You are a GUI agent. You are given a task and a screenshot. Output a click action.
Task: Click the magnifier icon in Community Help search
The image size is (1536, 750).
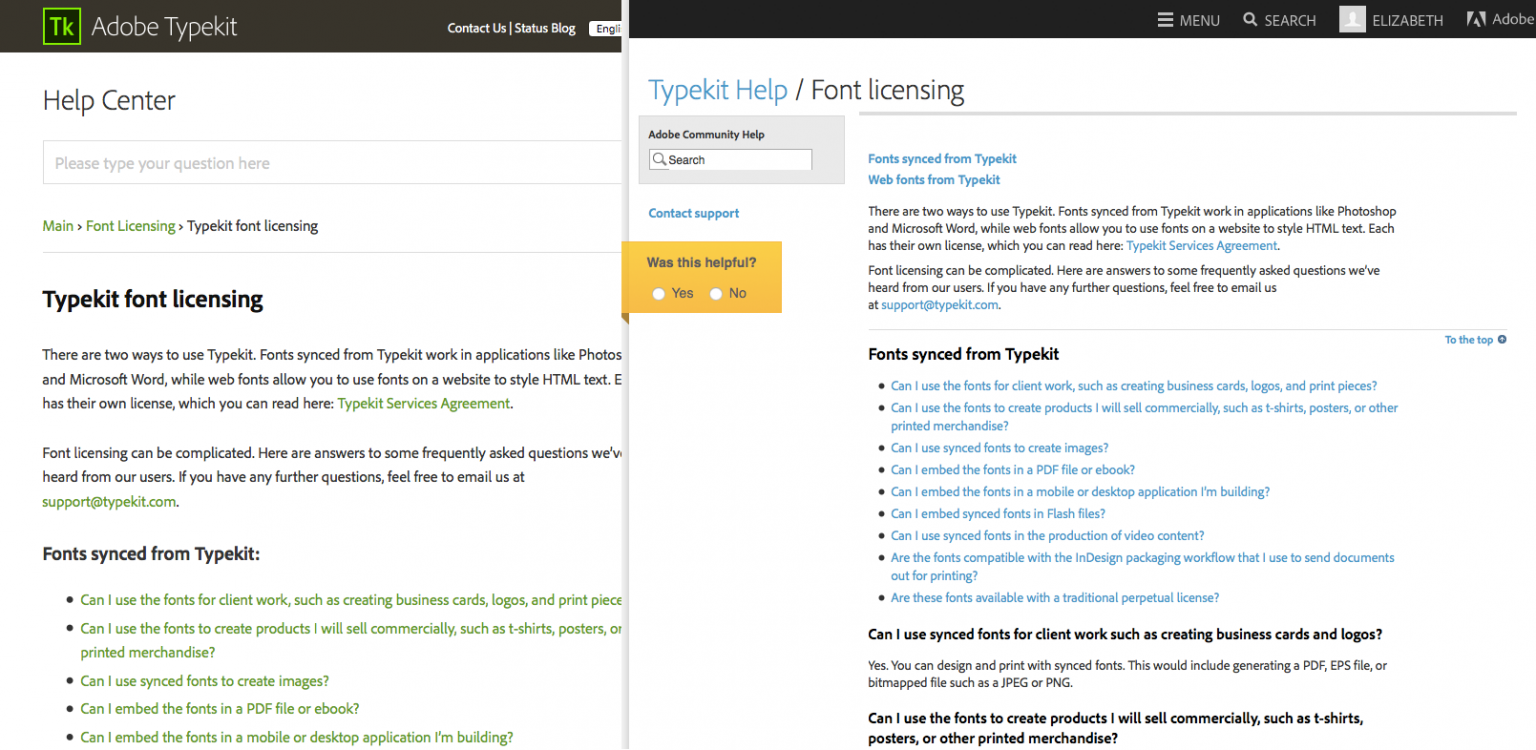(660, 159)
